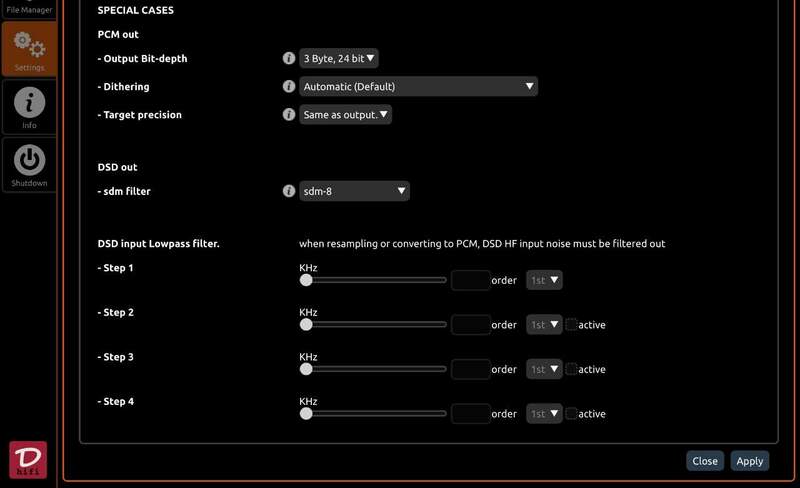
Task: Enable the Step 2 active checkbox
Action: coord(571,324)
